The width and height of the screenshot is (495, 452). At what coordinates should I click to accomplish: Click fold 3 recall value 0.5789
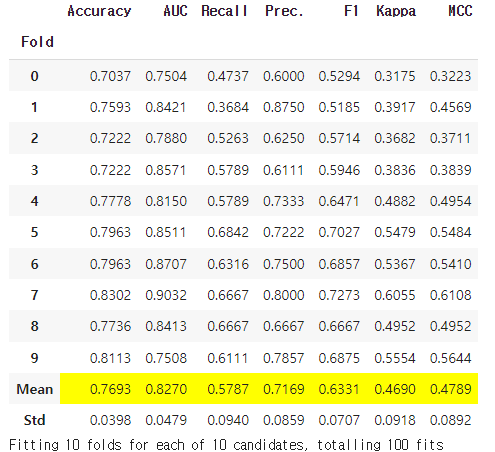(x=228, y=170)
